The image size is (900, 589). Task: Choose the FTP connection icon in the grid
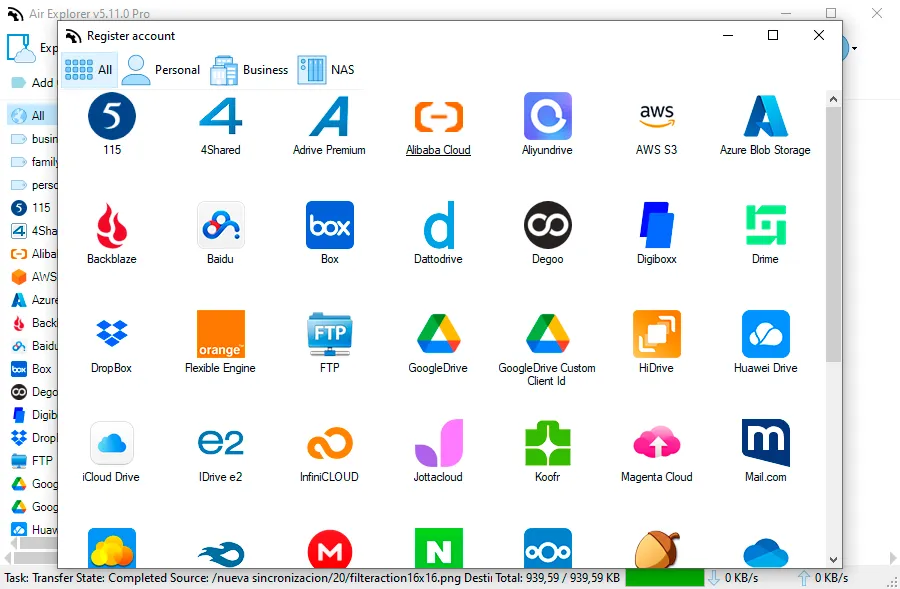[x=329, y=334]
